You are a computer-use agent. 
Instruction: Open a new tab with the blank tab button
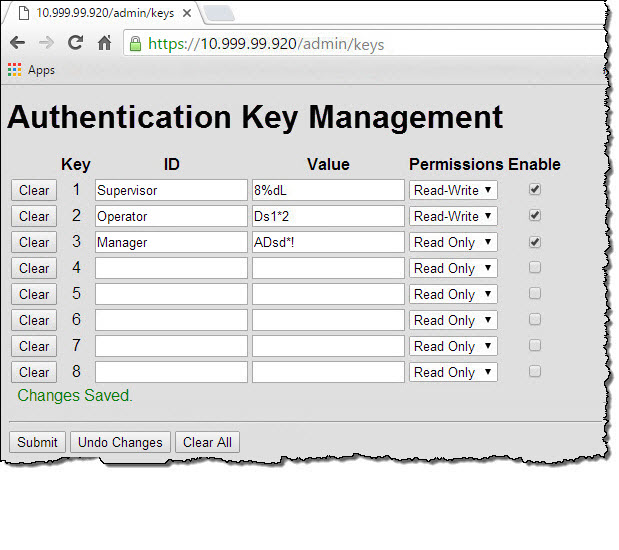219,13
